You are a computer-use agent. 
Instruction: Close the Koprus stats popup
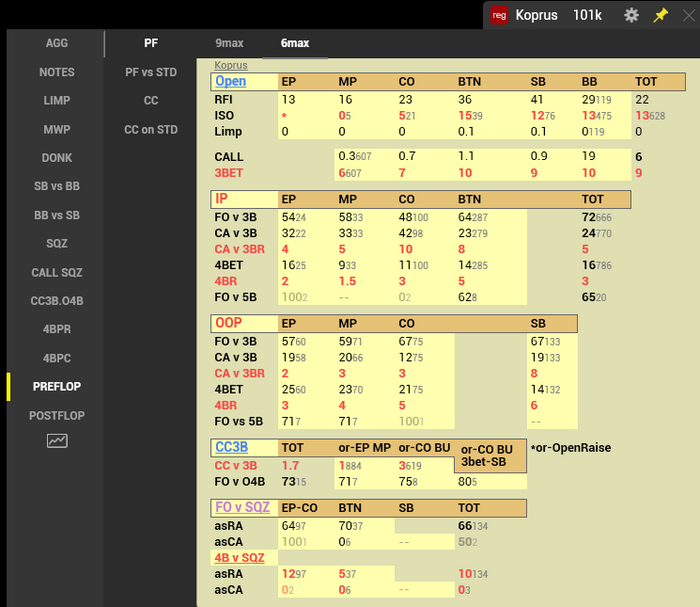pos(690,16)
